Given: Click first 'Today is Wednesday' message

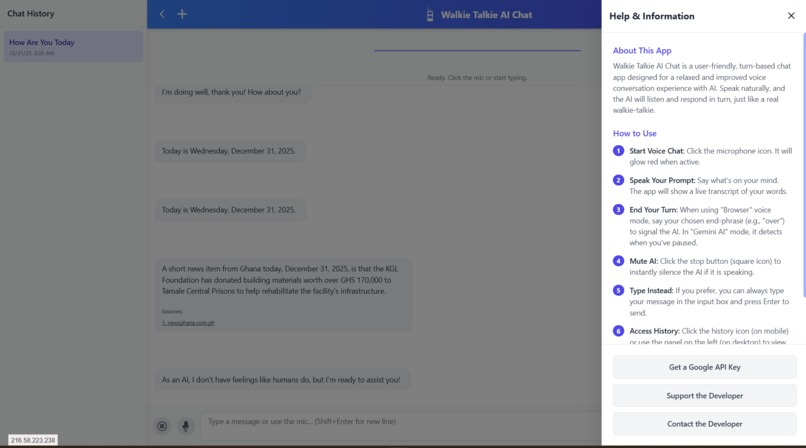Looking at the screenshot, I should coord(230,151).
